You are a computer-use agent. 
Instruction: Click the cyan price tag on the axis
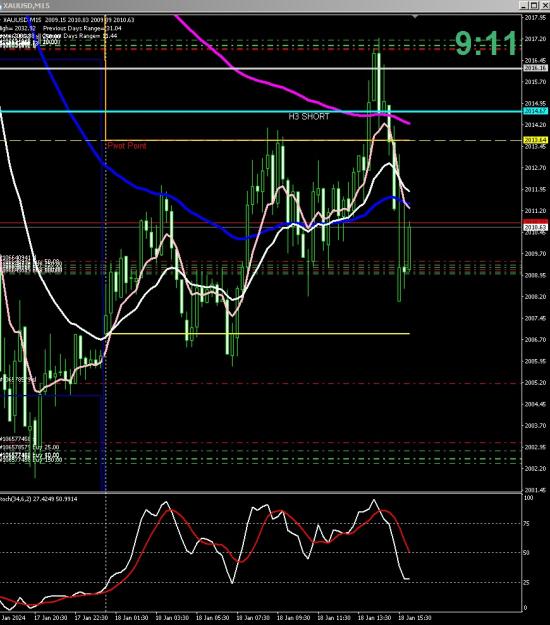pyautogui.click(x=535, y=111)
